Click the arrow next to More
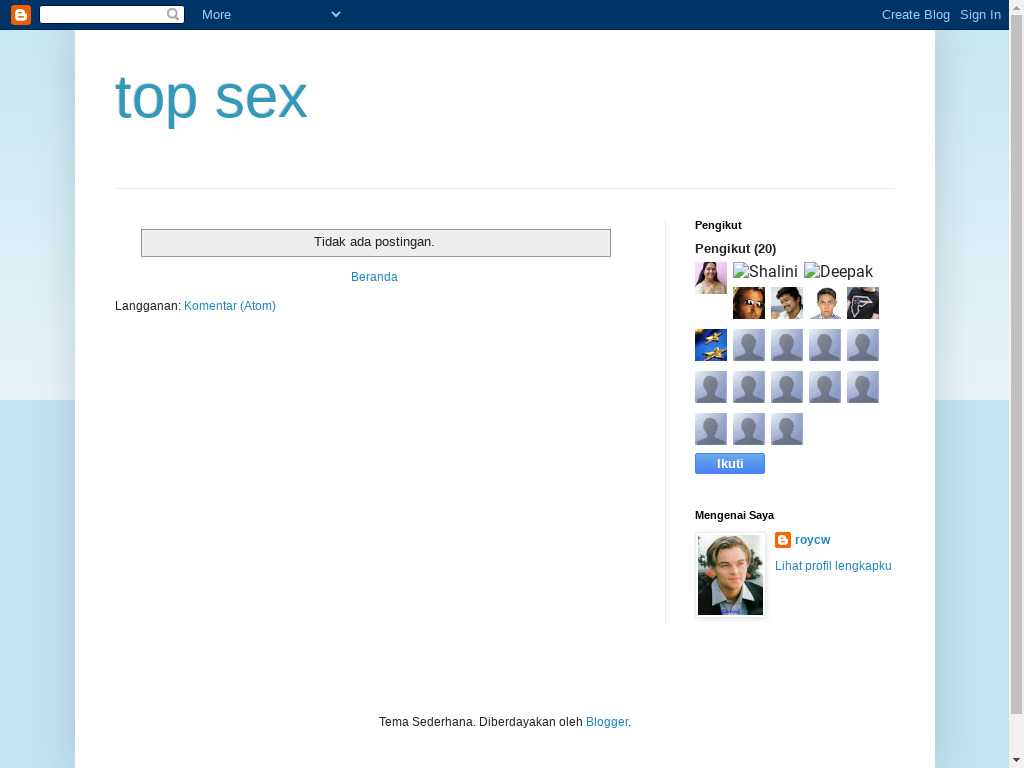Viewport: 1024px width, 768px height. 335,14
